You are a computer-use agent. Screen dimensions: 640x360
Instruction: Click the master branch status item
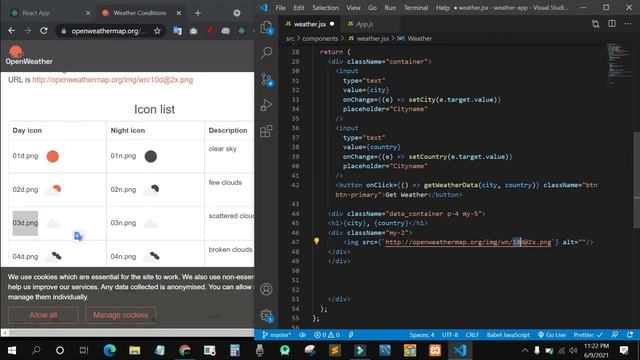tap(276, 335)
